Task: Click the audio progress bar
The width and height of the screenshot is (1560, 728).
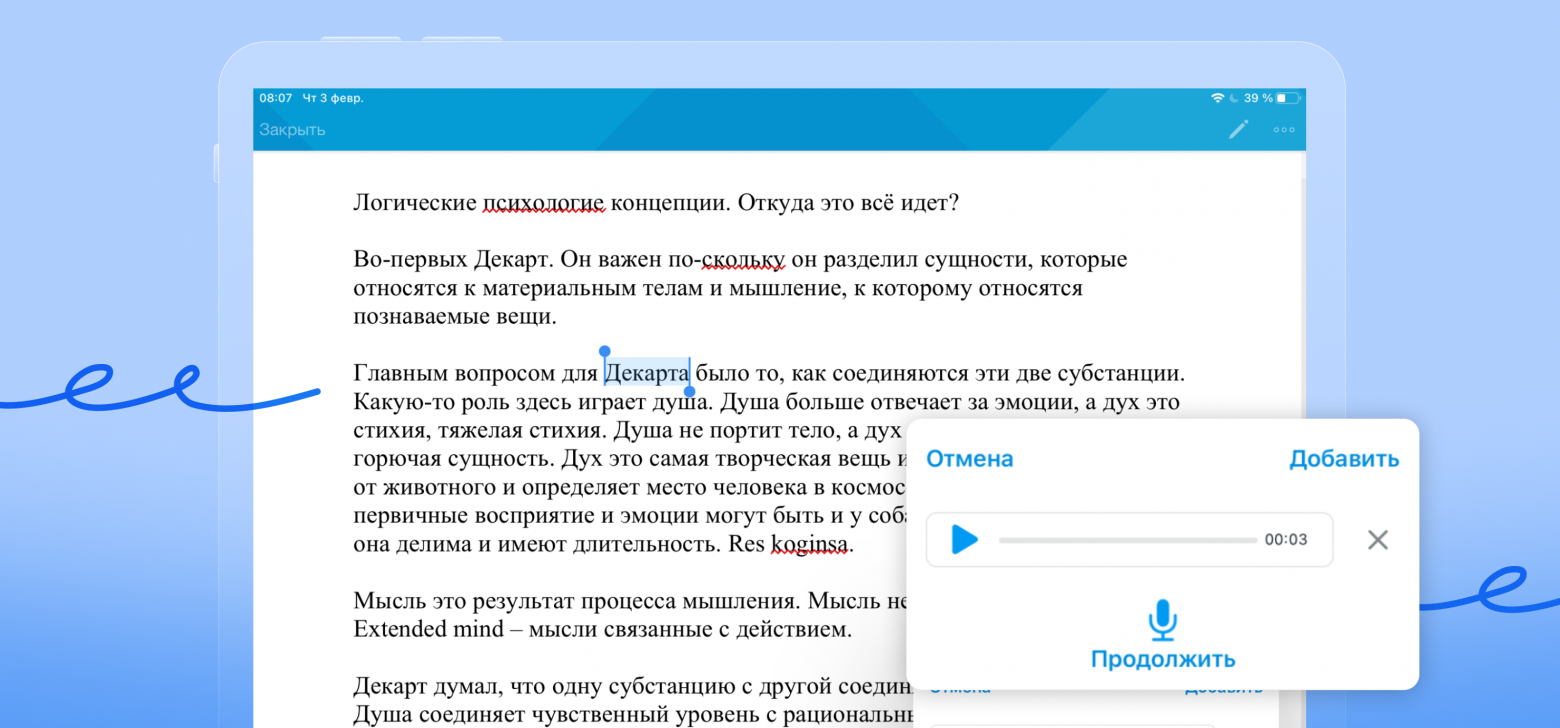Action: [1128, 540]
